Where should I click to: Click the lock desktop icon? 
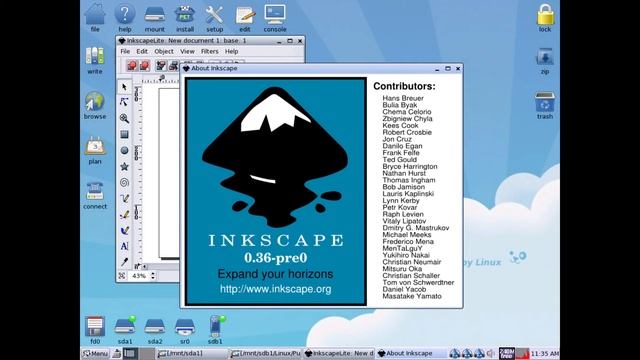545,18
